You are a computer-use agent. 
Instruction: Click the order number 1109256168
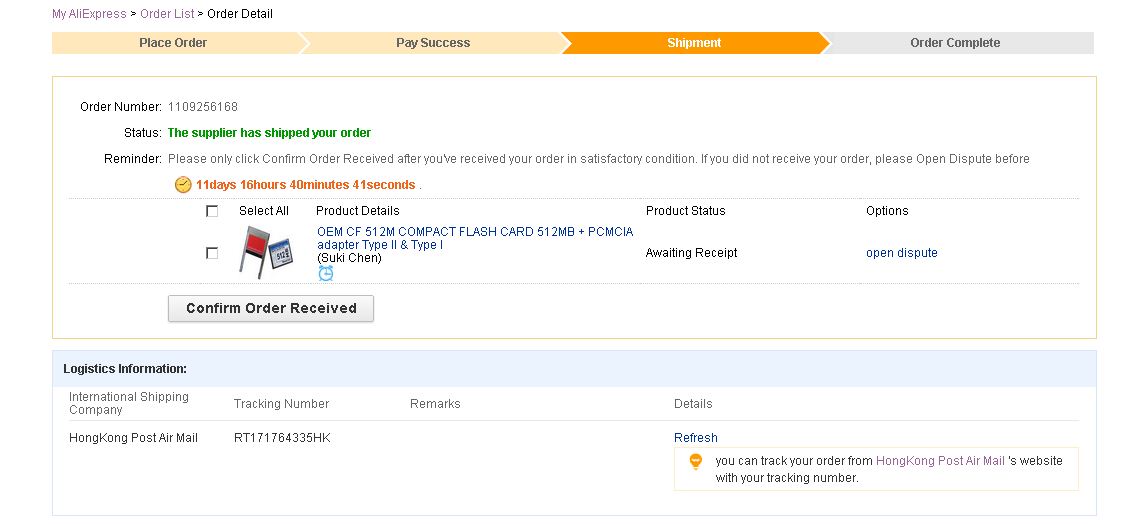click(x=203, y=107)
